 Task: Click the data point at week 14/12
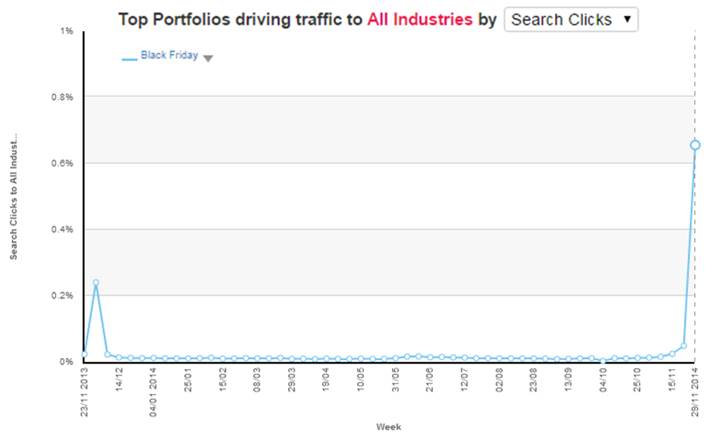(119, 357)
